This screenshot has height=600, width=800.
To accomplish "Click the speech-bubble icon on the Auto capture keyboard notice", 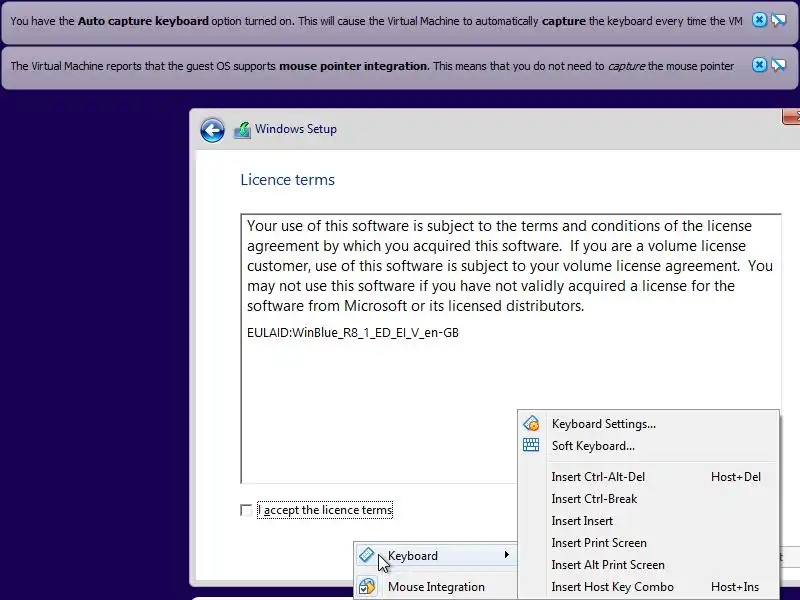I will pyautogui.click(x=779, y=20).
